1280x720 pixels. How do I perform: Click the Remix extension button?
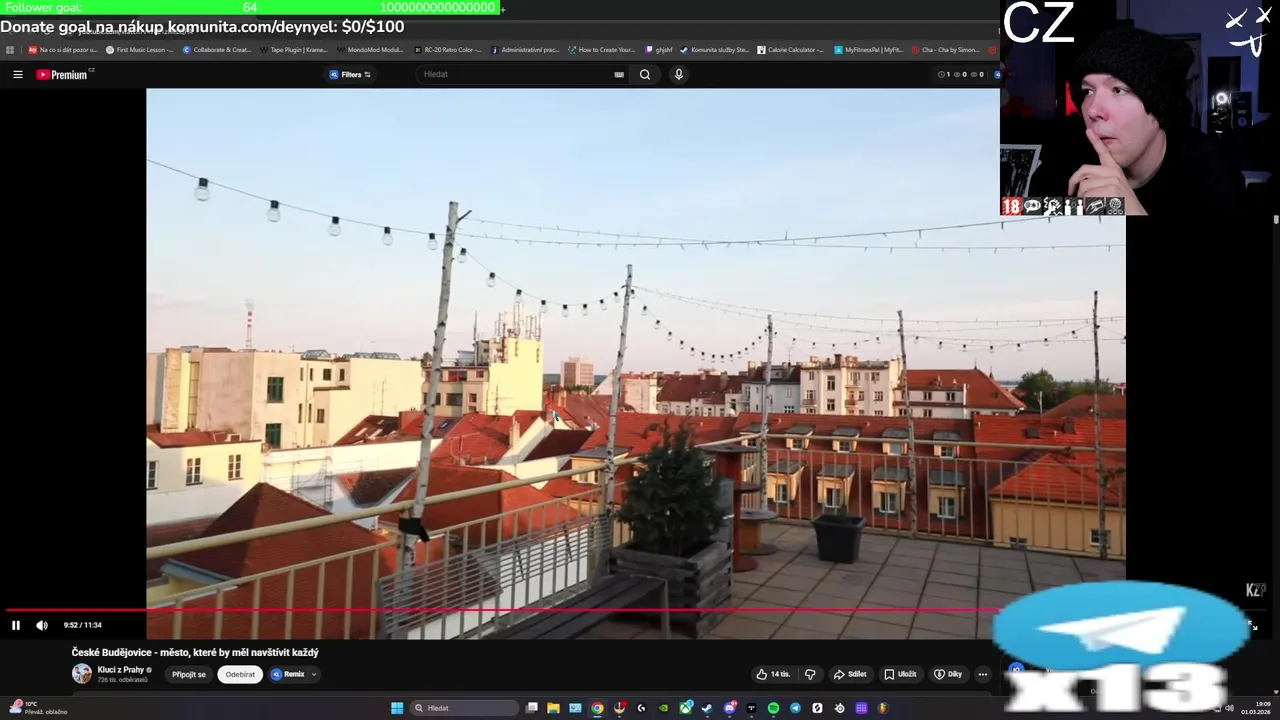[x=288, y=674]
